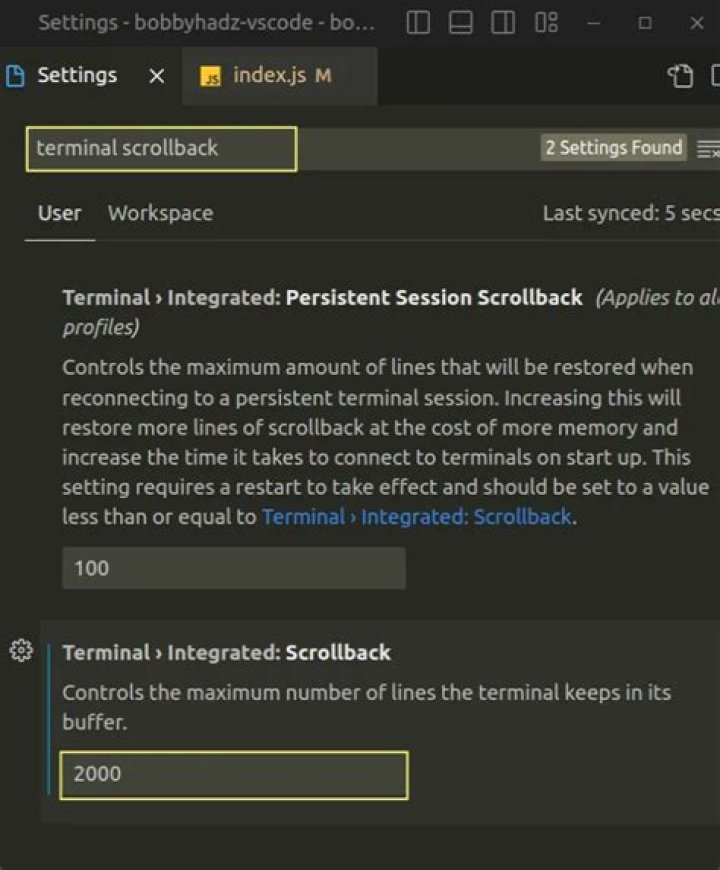Select the Terminal Integrated Scrollback setting title
Screen dimensions: 720x870
226,653
